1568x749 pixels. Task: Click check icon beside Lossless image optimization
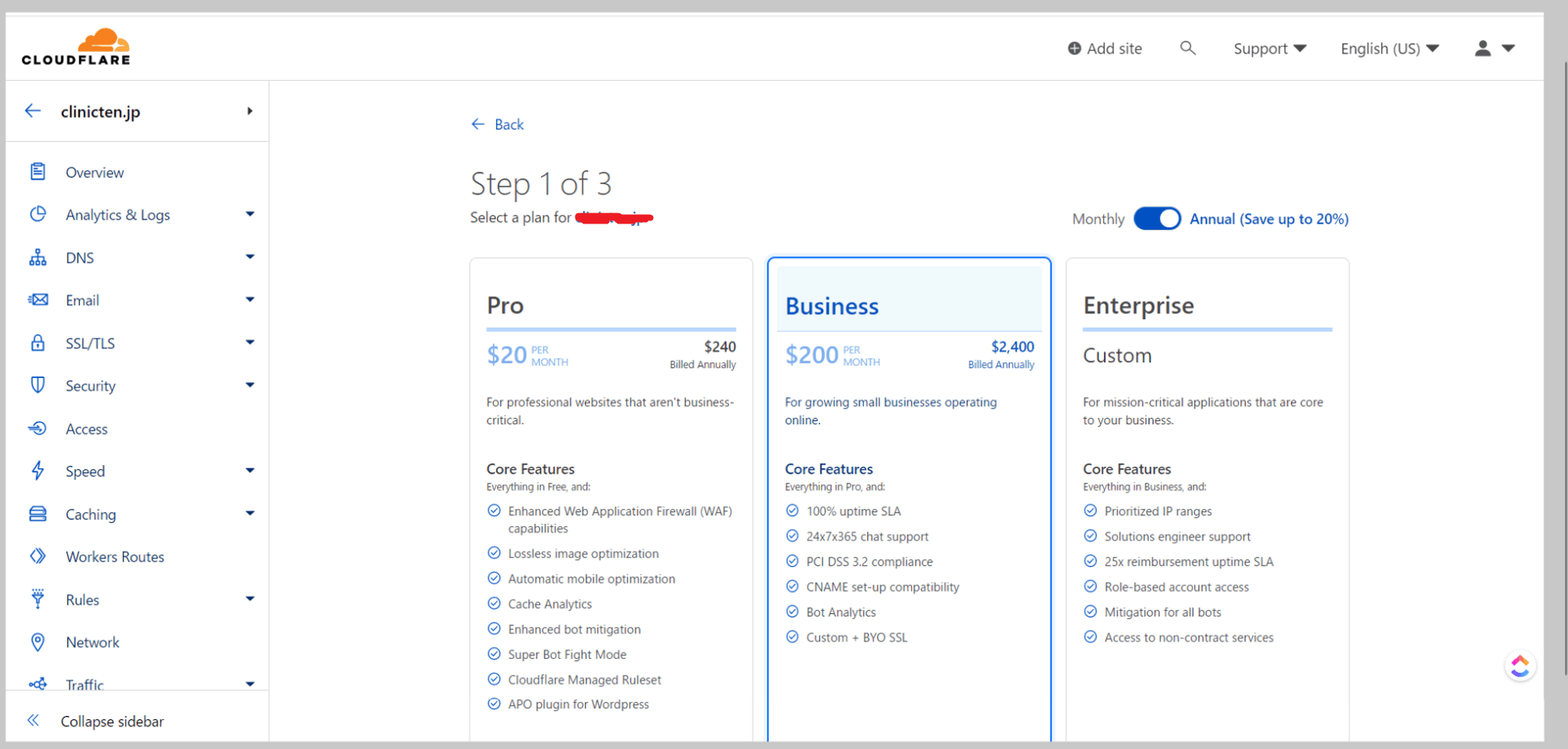coord(494,553)
